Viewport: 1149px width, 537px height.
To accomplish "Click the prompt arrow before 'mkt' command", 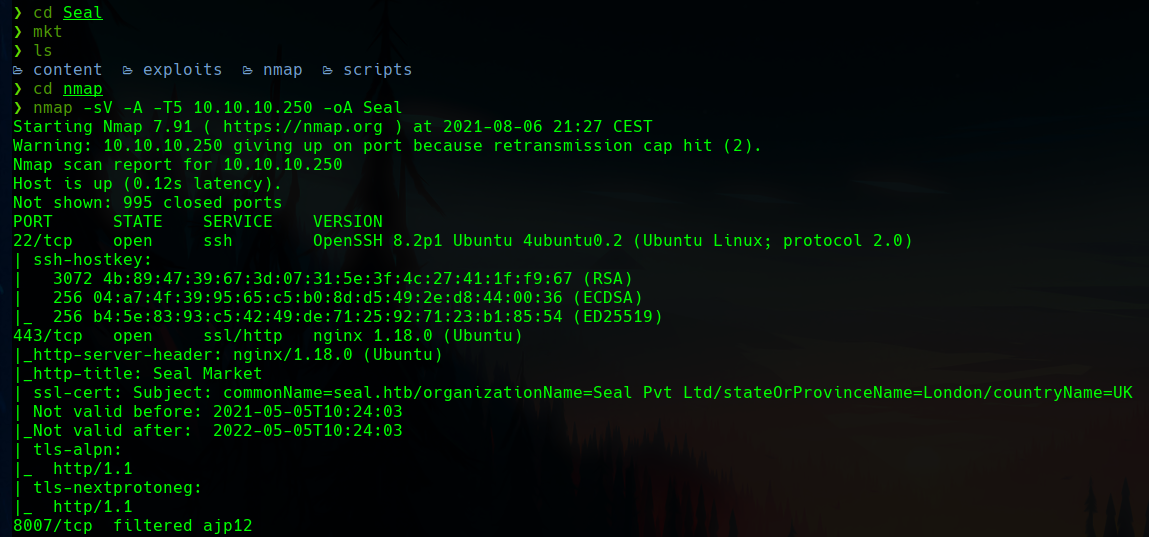I will tap(18, 32).
